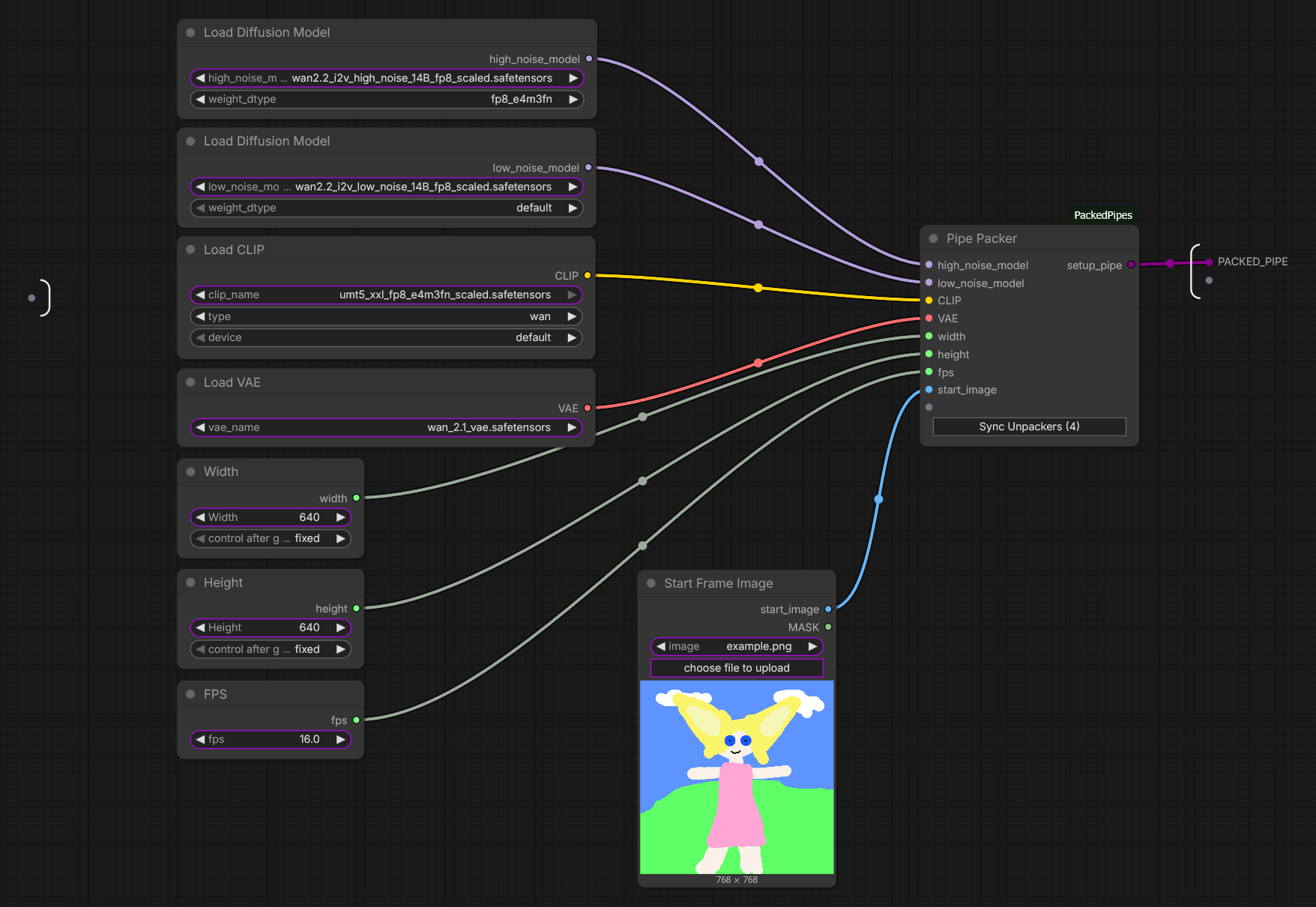The width and height of the screenshot is (1316, 907).
Task: Click the setup_pipe output socket
Action: pyautogui.click(x=1131, y=264)
